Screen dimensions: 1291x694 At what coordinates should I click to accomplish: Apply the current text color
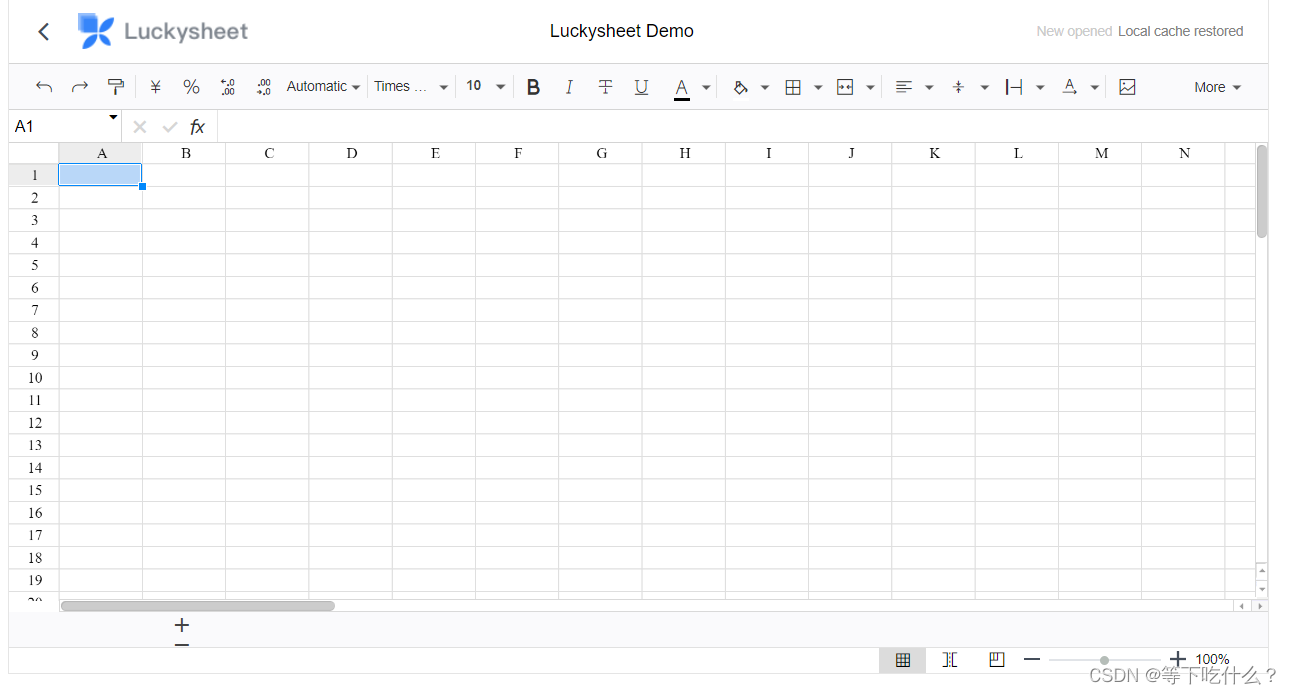682,88
